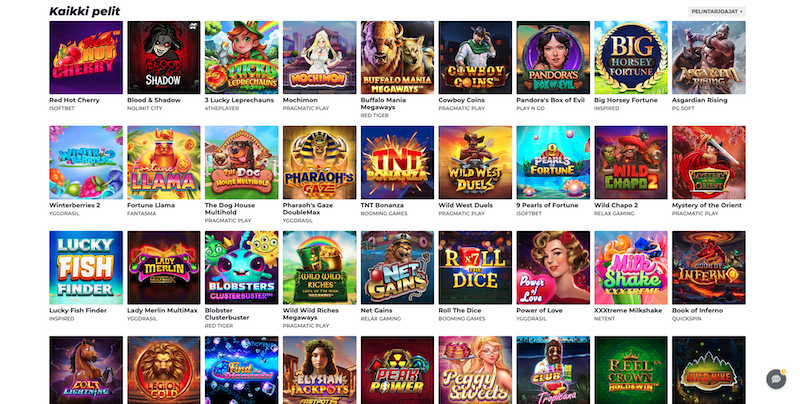The width and height of the screenshot is (800, 404).
Task: Open Fortune Llama game thumbnail
Action: pos(164,162)
